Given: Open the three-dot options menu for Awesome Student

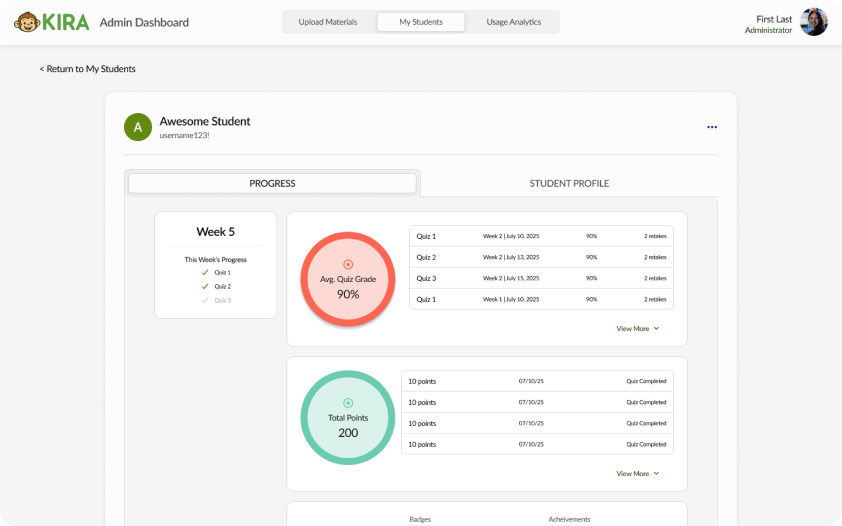Looking at the screenshot, I should (712, 127).
